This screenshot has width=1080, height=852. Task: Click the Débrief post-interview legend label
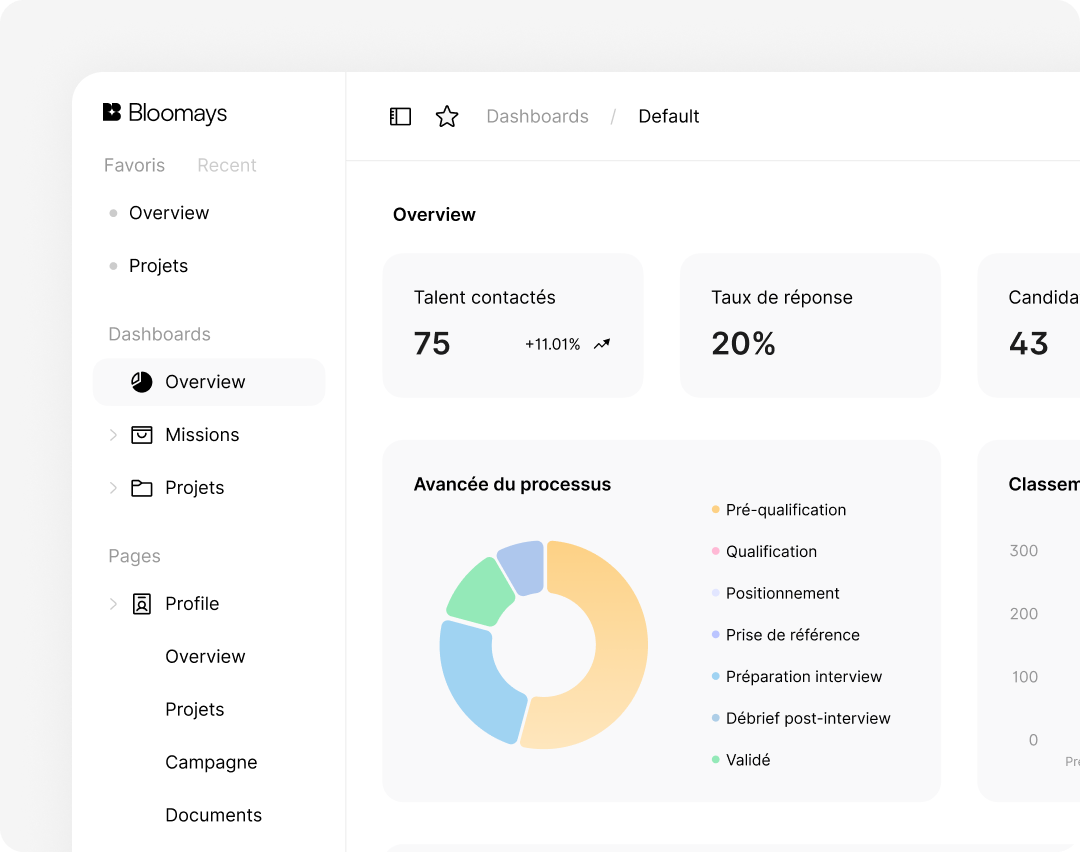click(x=808, y=718)
